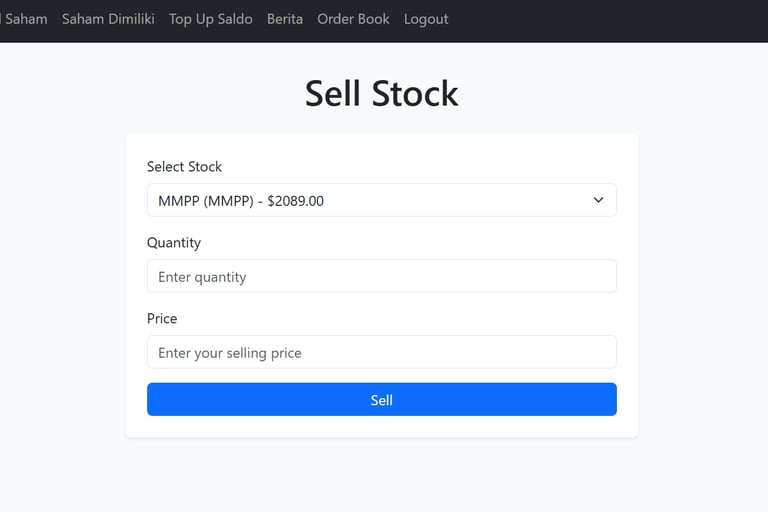Click the white form card's blank bottom margin
Screen dimensions: 768x512
(381, 426)
